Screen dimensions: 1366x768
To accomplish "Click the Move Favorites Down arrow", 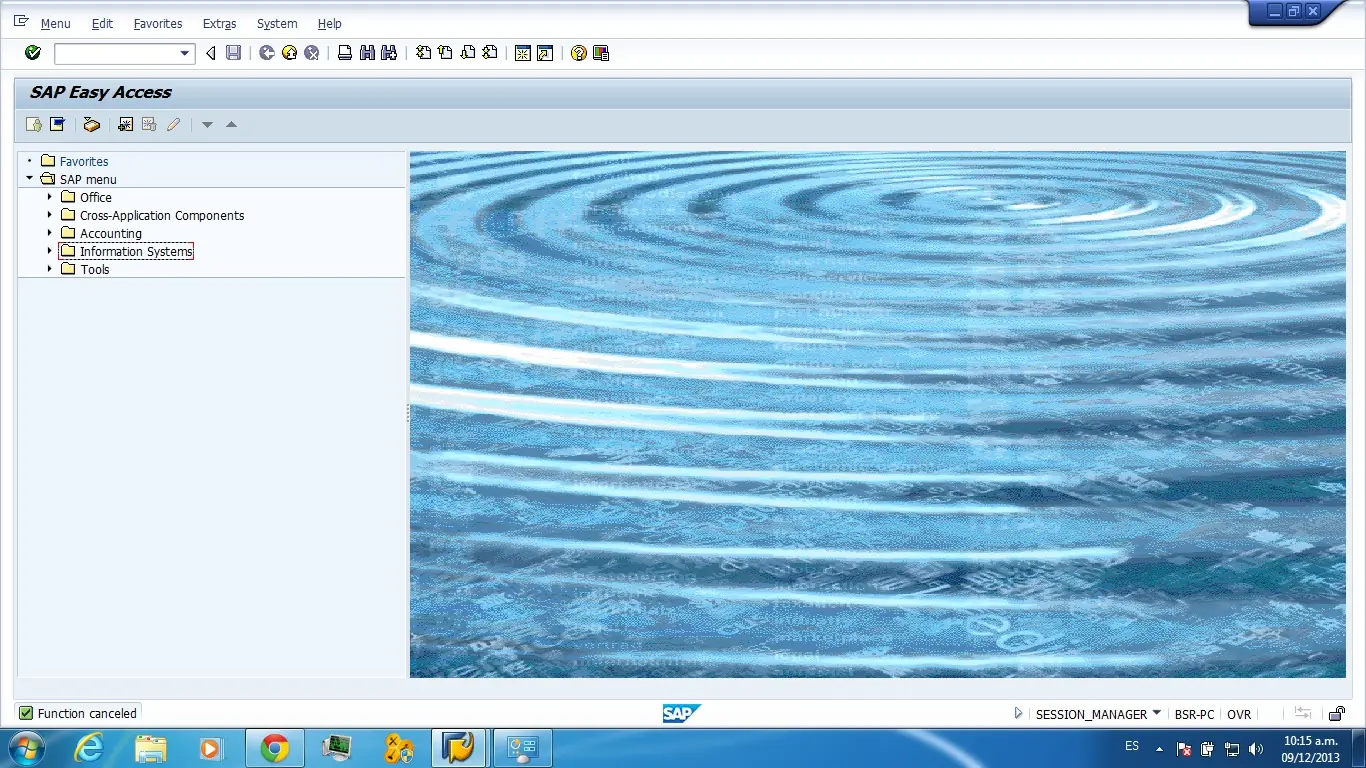I will [208, 125].
